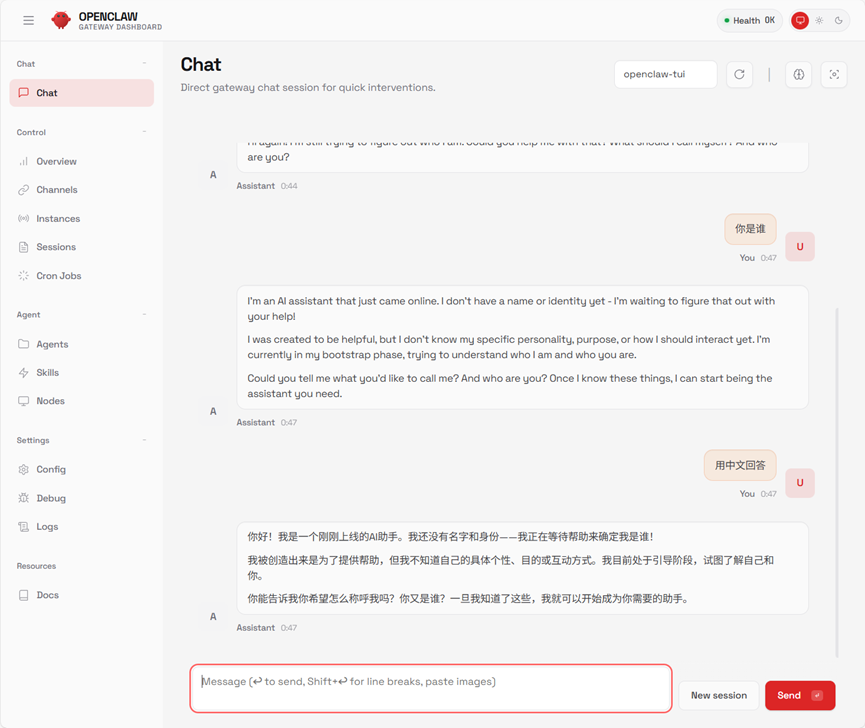Start a New session
This screenshot has width=865, height=728.
point(718,695)
